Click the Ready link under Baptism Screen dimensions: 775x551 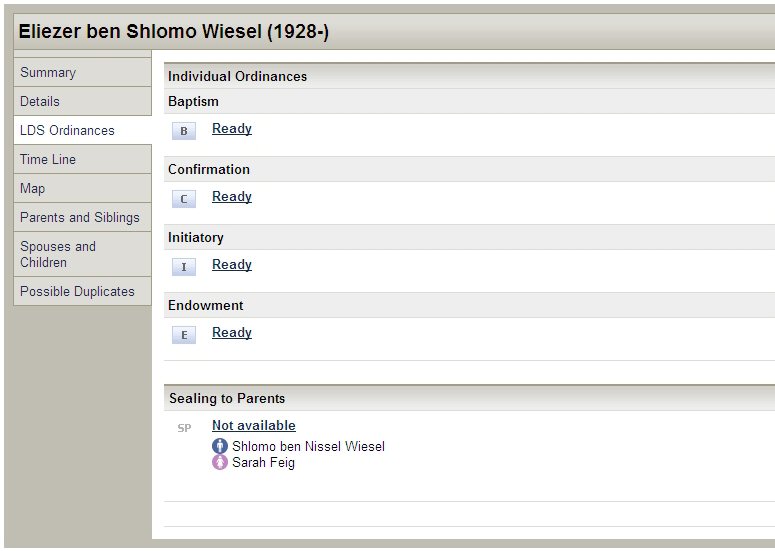coord(232,129)
